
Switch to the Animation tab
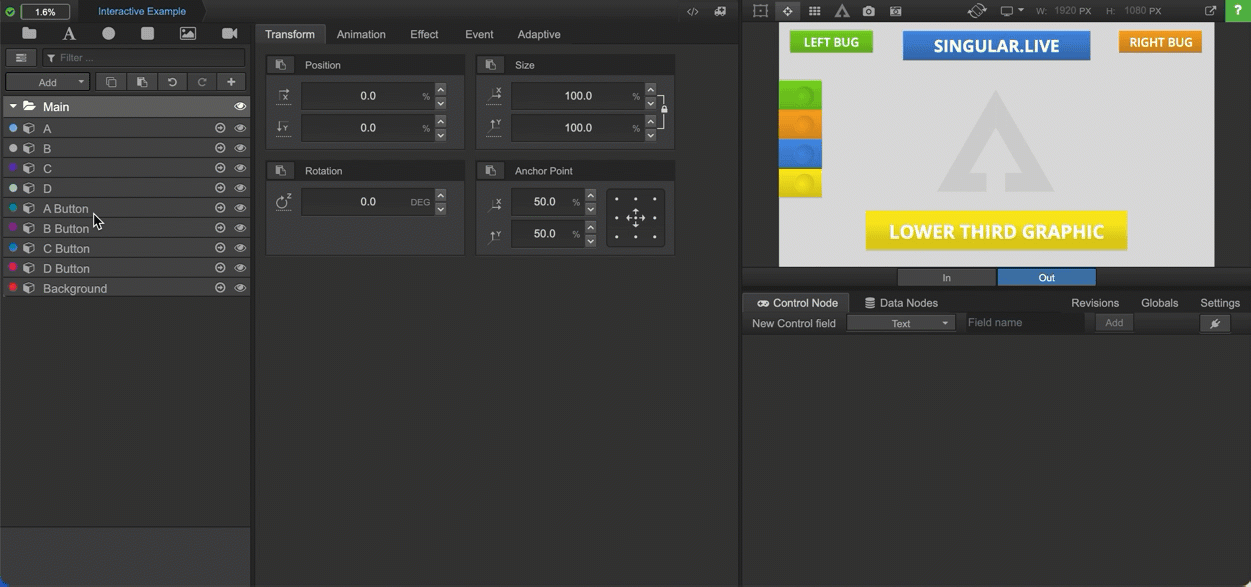click(x=361, y=34)
